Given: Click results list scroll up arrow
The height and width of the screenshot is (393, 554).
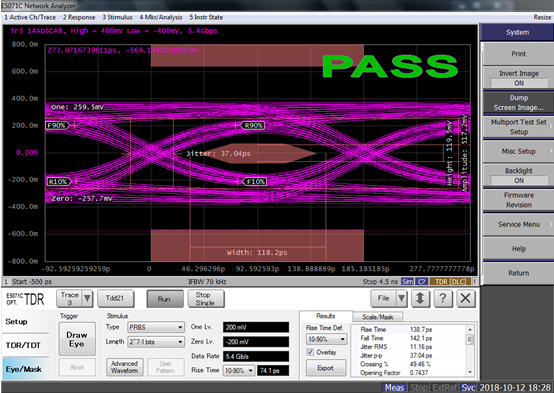Looking at the screenshot, I should click(470, 329).
